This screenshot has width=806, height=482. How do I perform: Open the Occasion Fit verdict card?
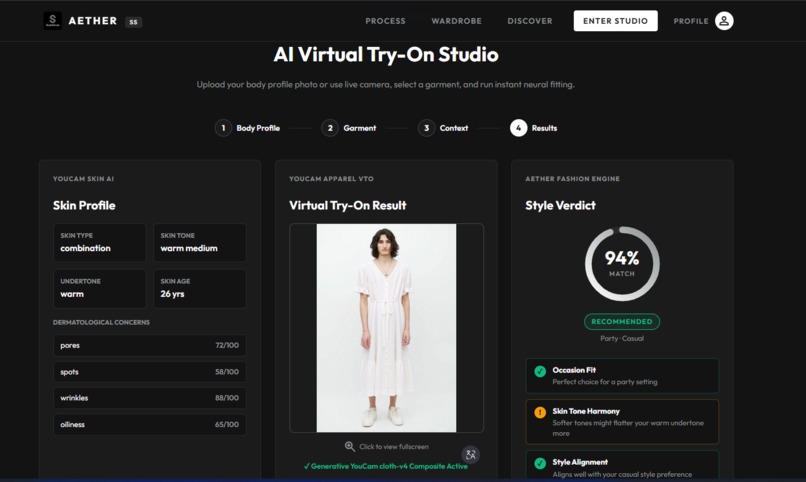[x=622, y=376]
